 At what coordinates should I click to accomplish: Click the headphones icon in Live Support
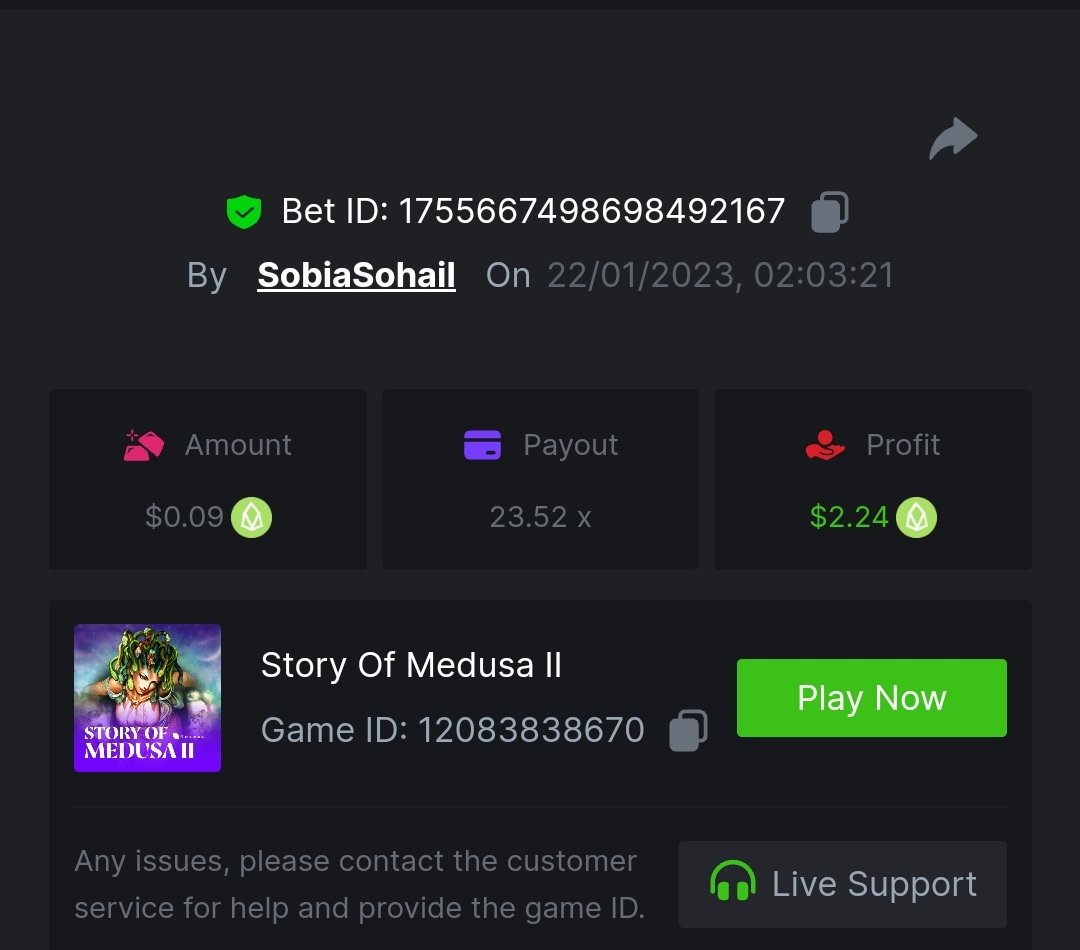733,884
